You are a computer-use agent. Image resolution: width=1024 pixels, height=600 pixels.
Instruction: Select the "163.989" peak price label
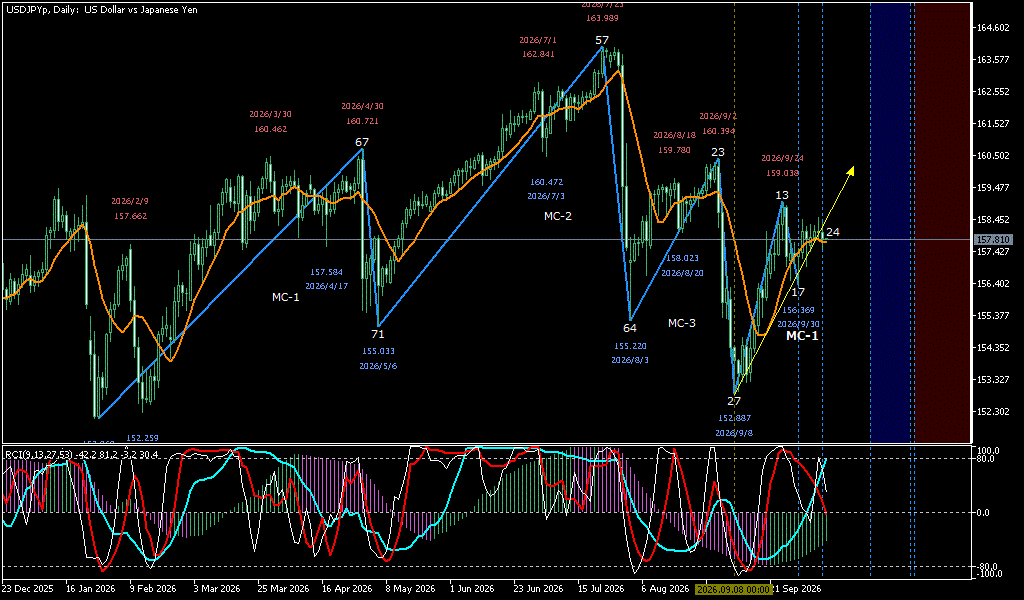click(601, 18)
